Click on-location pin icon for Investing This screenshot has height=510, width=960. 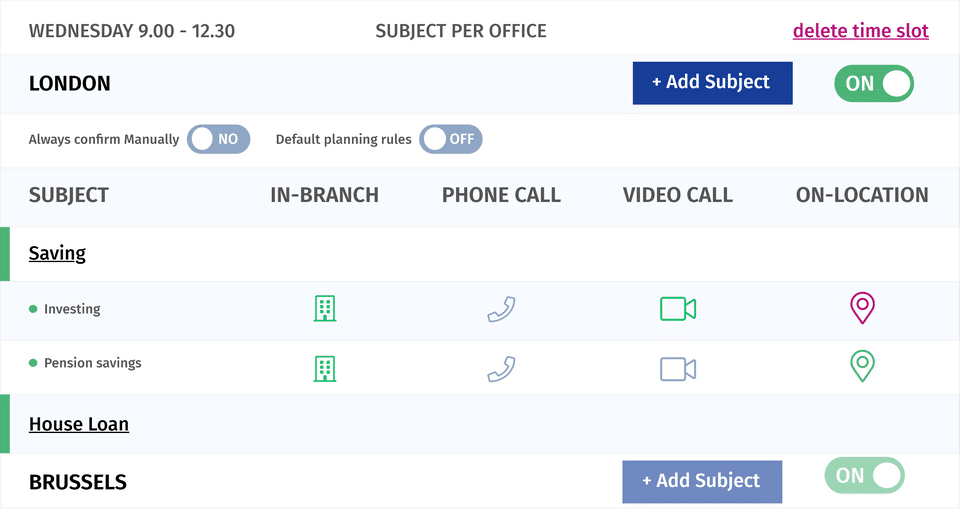point(862,308)
